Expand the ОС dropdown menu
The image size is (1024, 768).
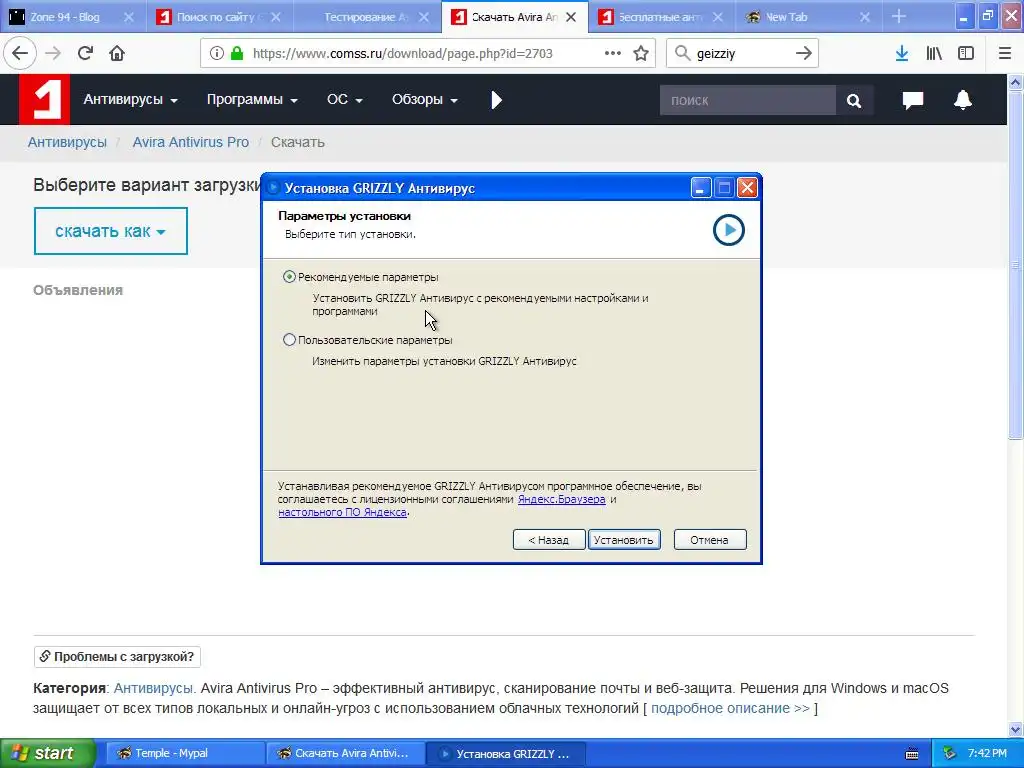coord(345,99)
